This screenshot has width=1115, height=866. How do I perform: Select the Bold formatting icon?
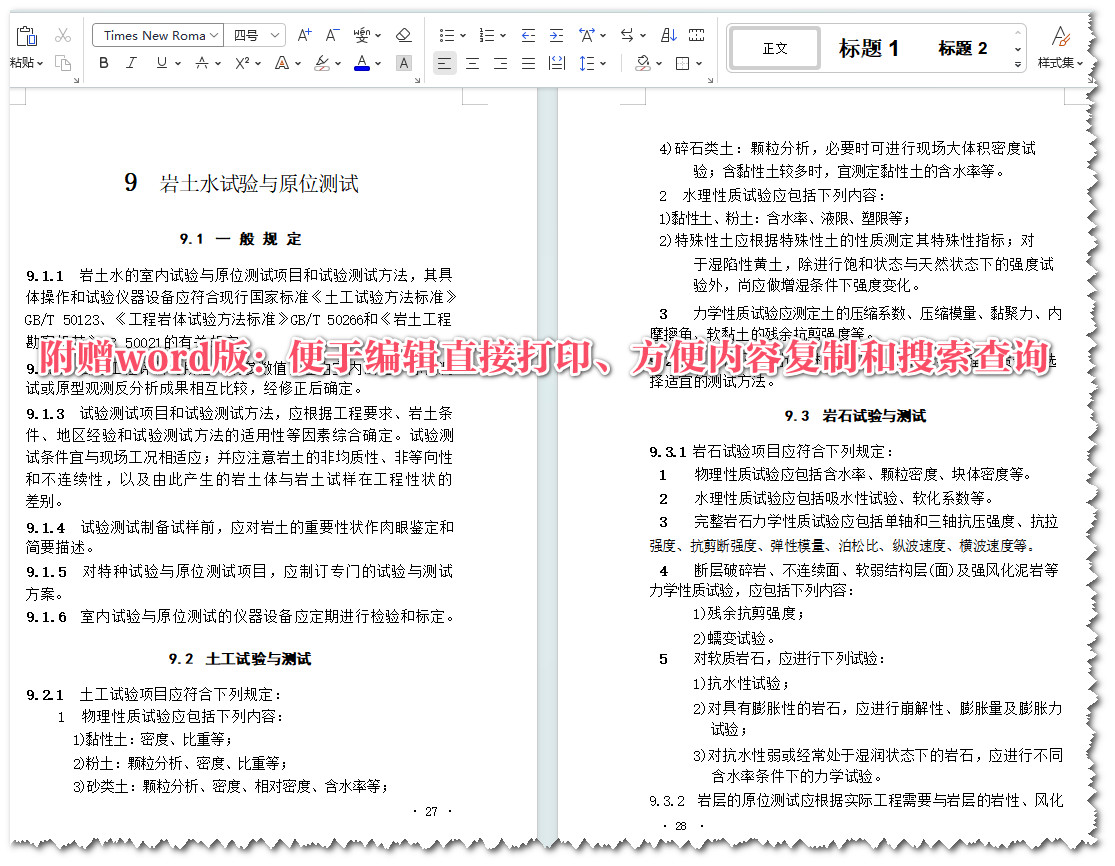click(104, 62)
